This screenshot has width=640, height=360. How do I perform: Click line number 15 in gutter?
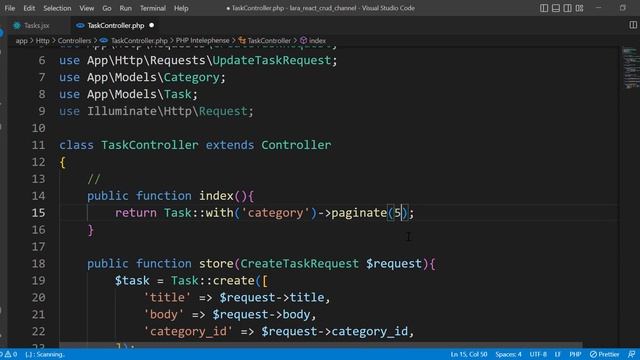pos(38,213)
